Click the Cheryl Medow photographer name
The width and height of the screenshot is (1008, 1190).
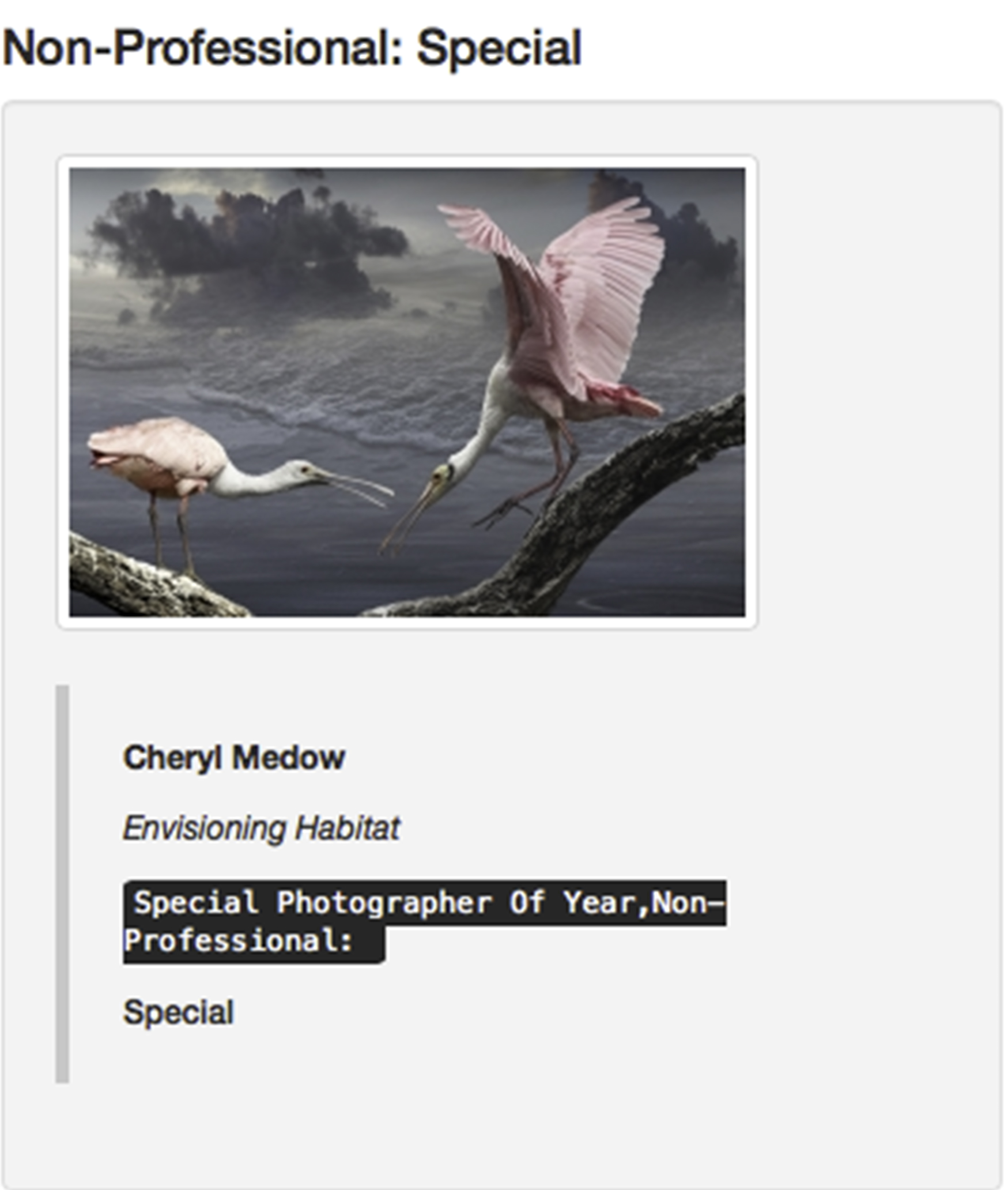(234, 758)
